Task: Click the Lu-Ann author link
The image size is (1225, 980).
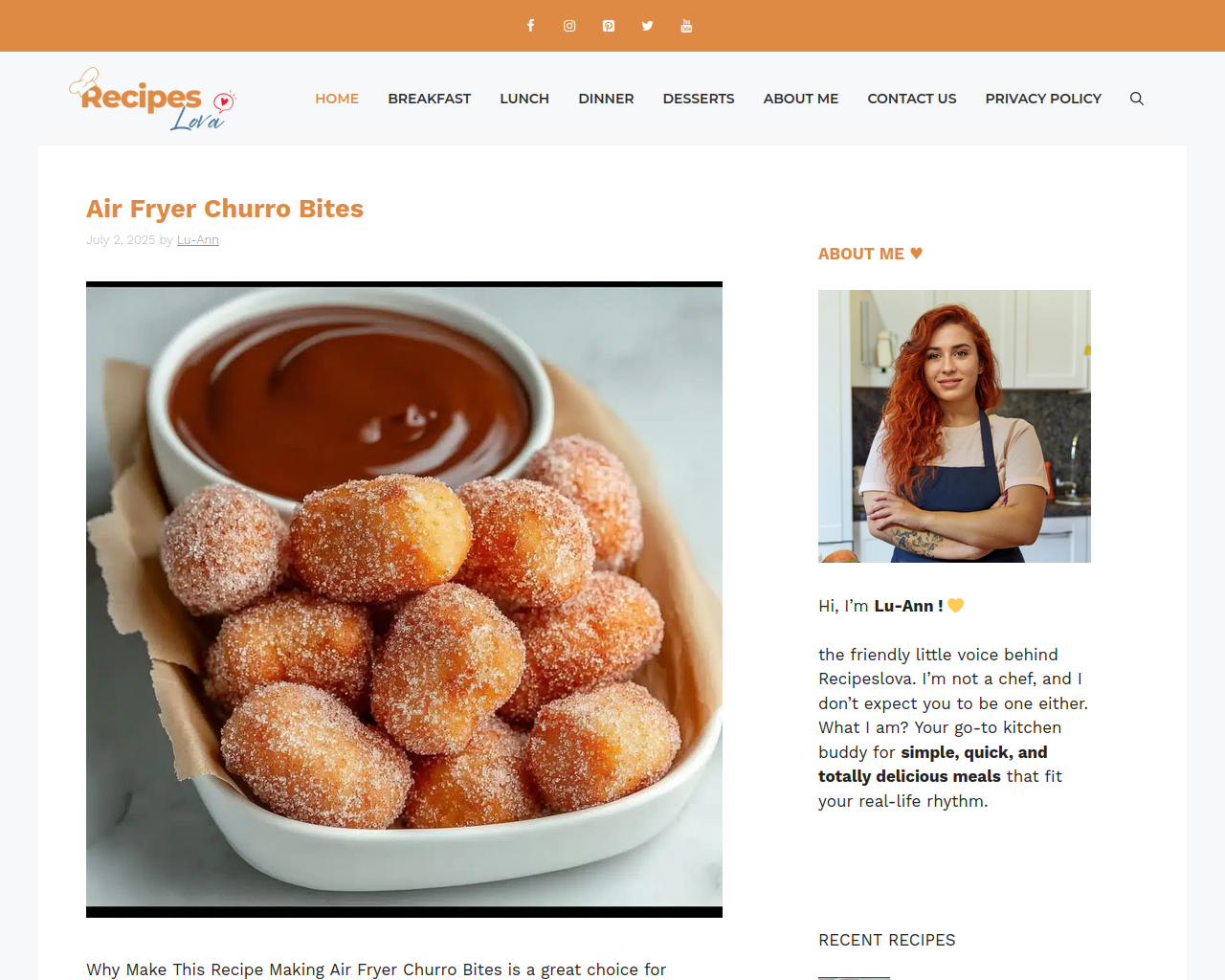Action: tap(198, 240)
